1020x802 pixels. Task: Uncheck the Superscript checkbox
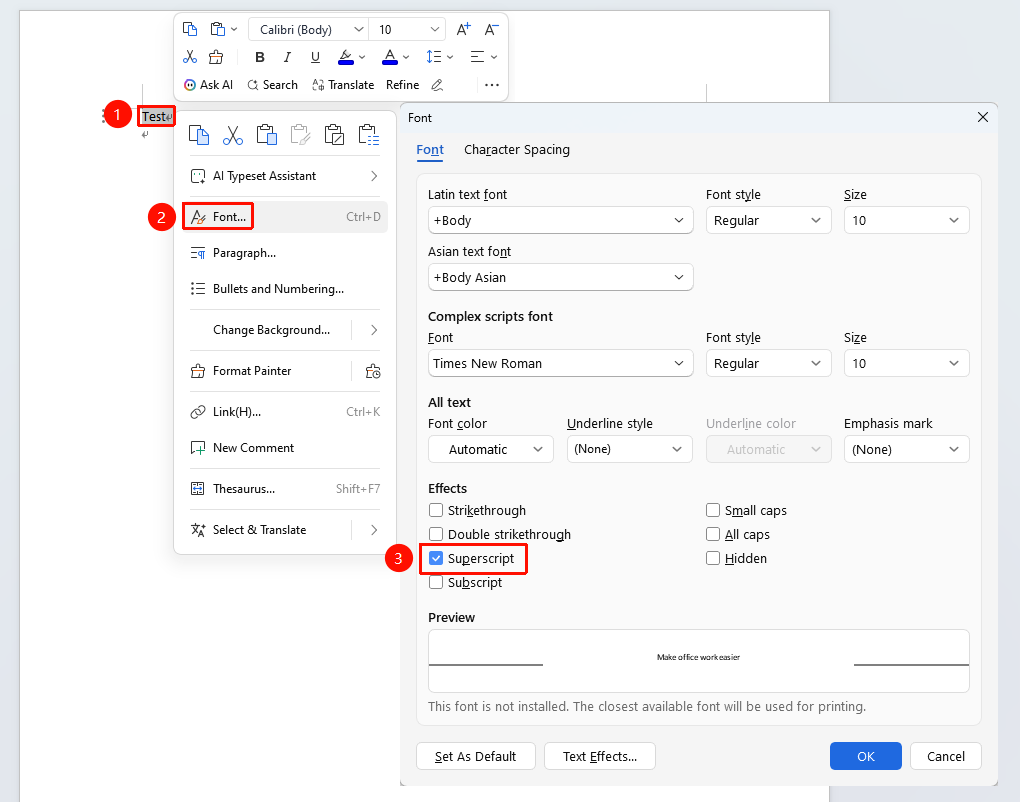click(436, 559)
